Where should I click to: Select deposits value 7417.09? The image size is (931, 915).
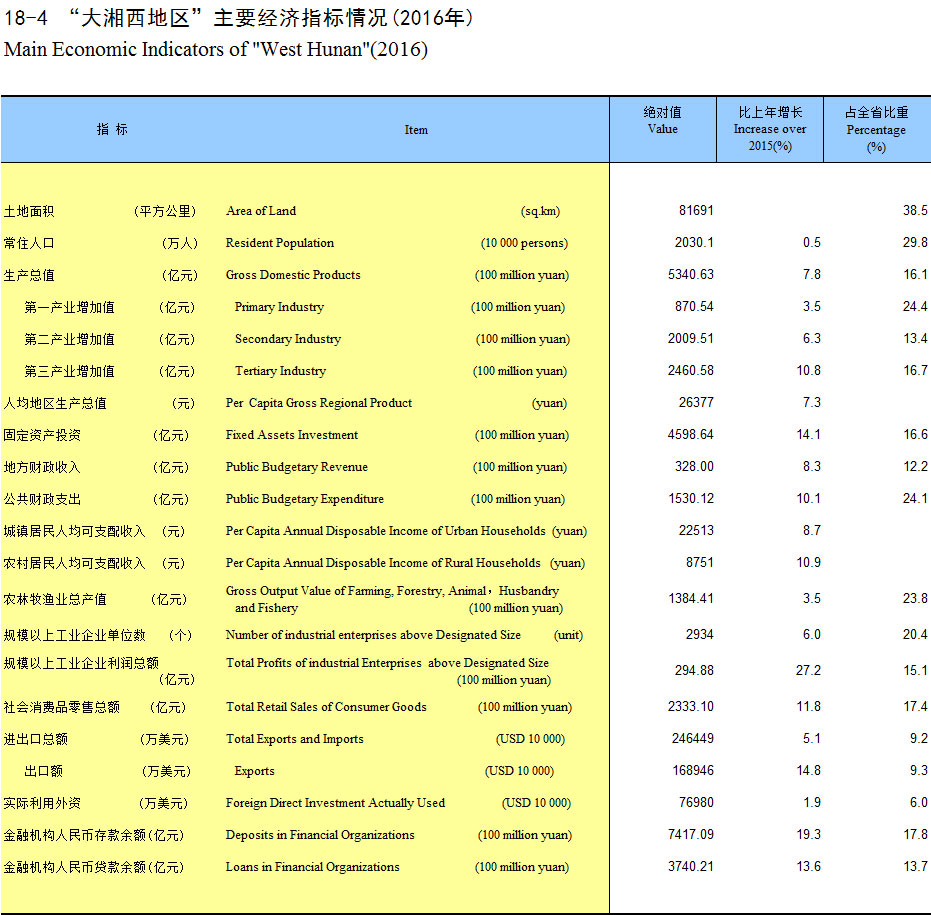(x=691, y=835)
